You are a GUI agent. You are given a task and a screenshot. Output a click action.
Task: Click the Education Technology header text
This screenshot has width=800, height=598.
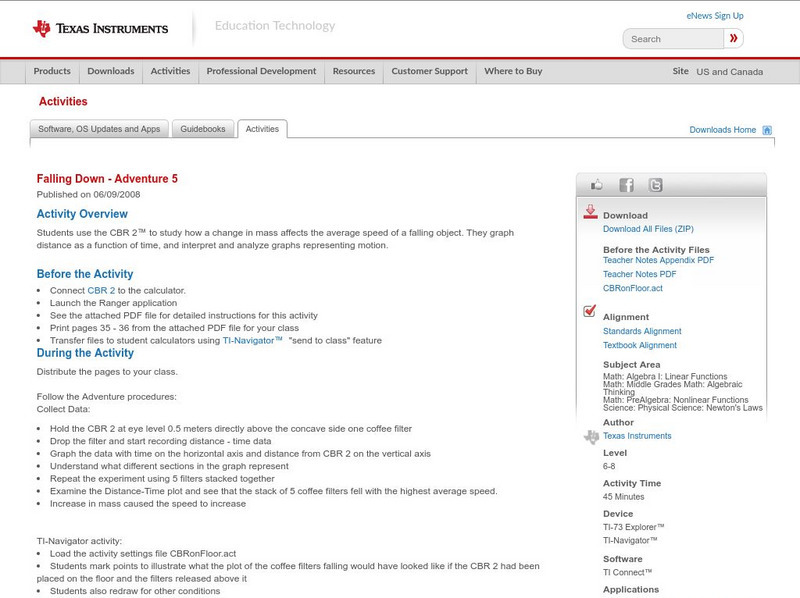tap(275, 26)
